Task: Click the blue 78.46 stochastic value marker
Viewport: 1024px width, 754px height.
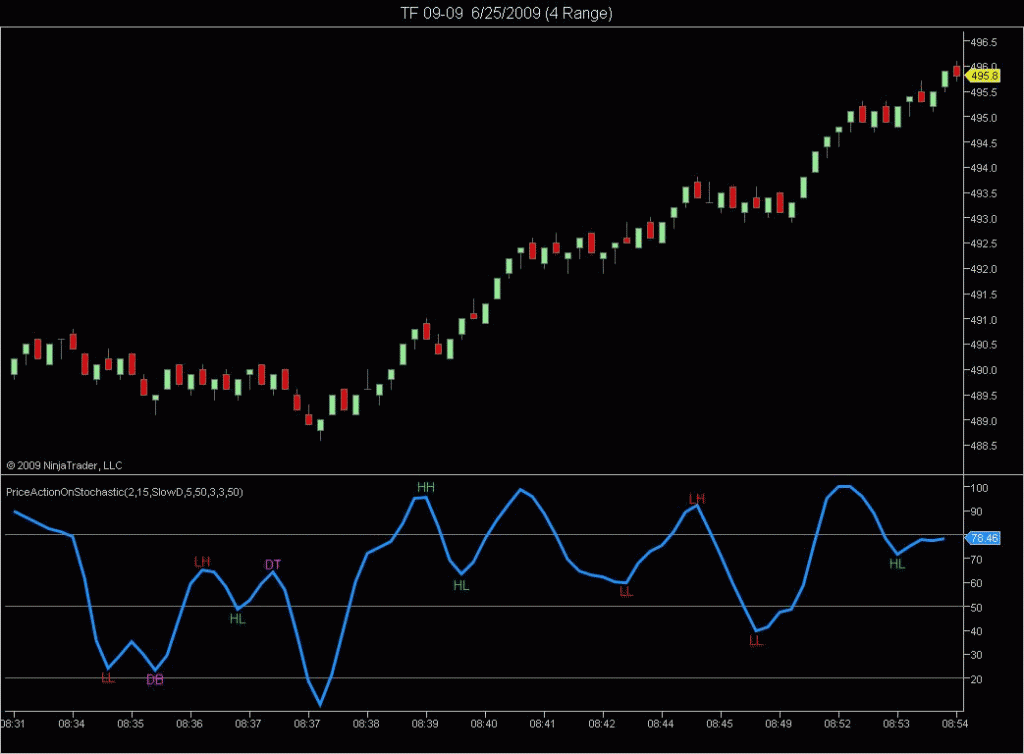Action: click(985, 538)
